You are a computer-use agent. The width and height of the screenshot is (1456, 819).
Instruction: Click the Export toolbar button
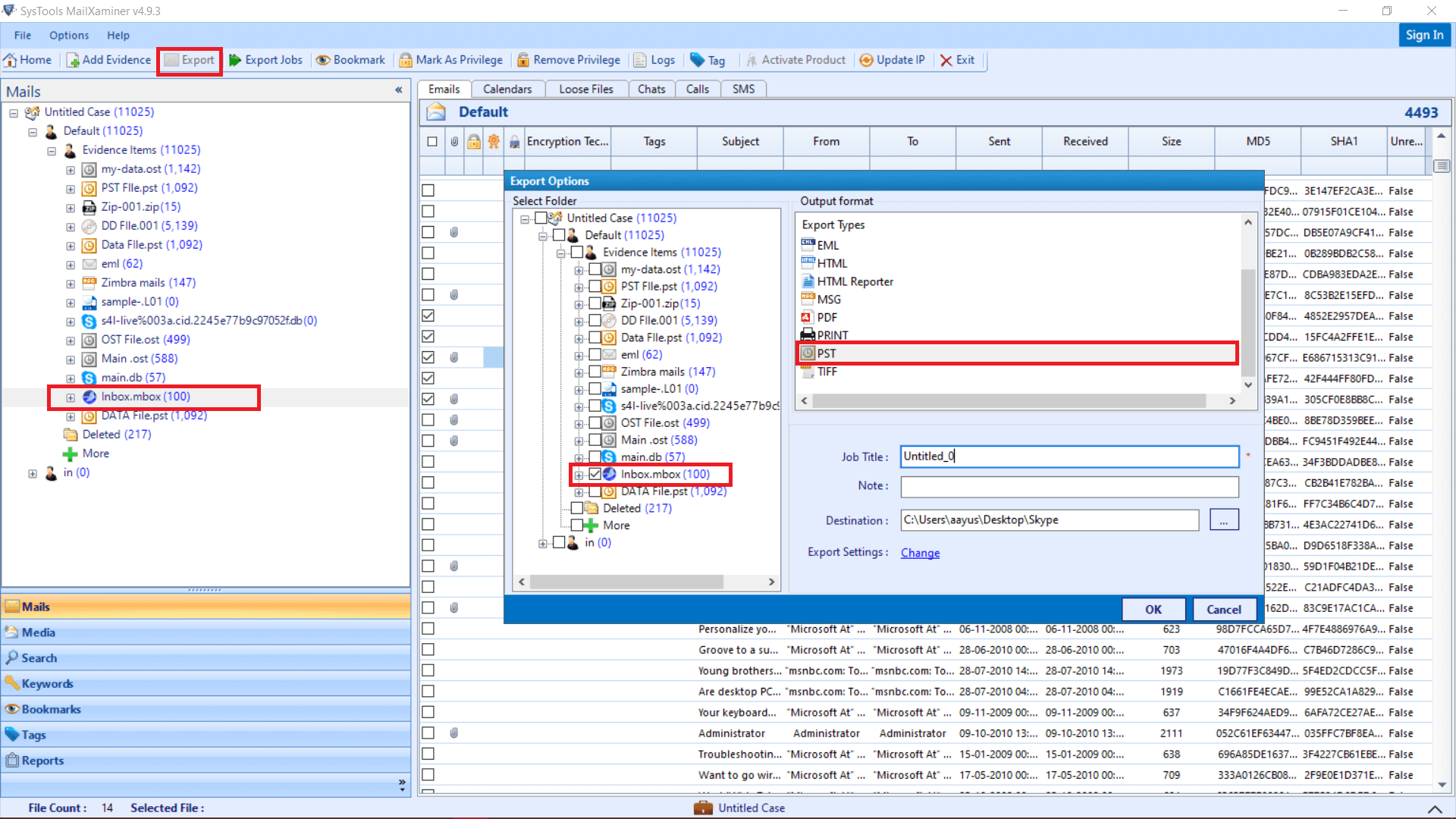click(x=190, y=60)
